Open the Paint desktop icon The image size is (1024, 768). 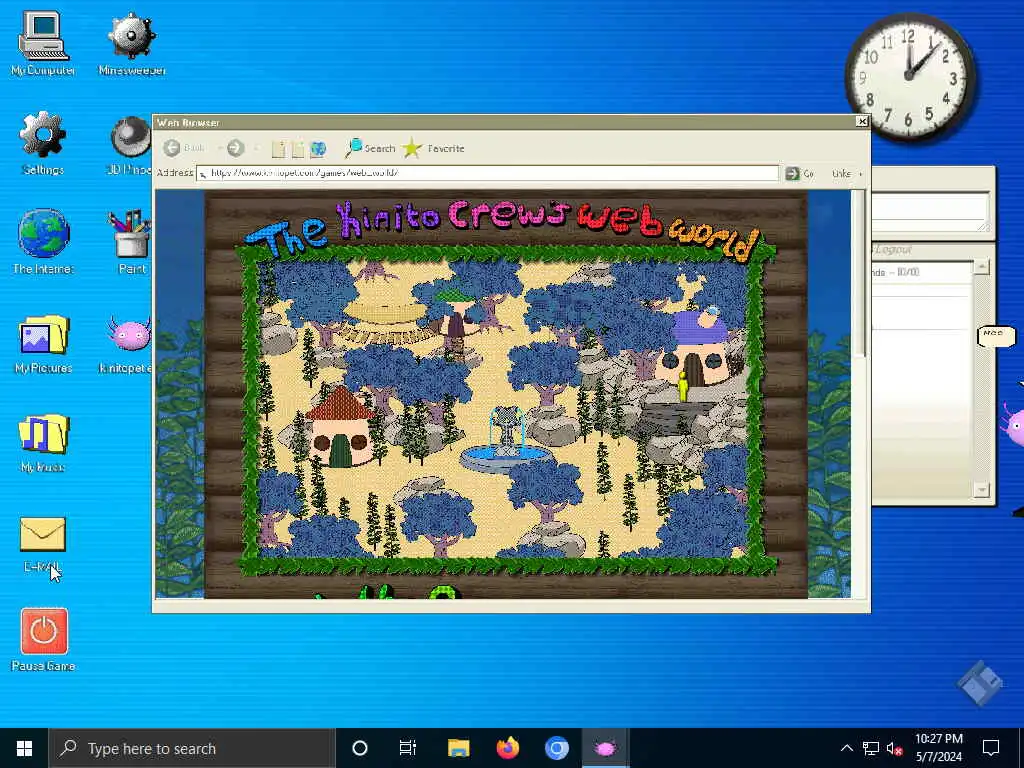click(x=131, y=242)
